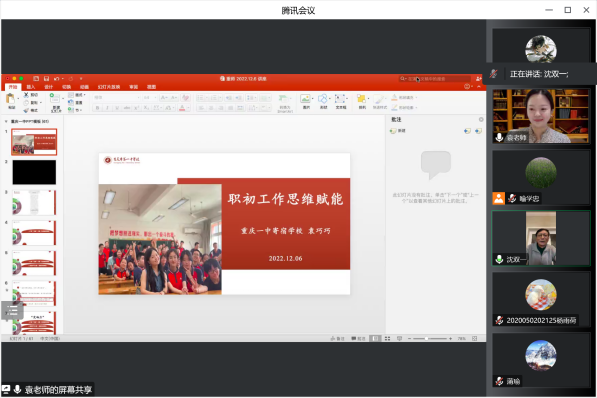Viewport: 597px width, 398px height.
Task: Switch to the Transitions (切换) ribbon tab
Action: coord(66,87)
